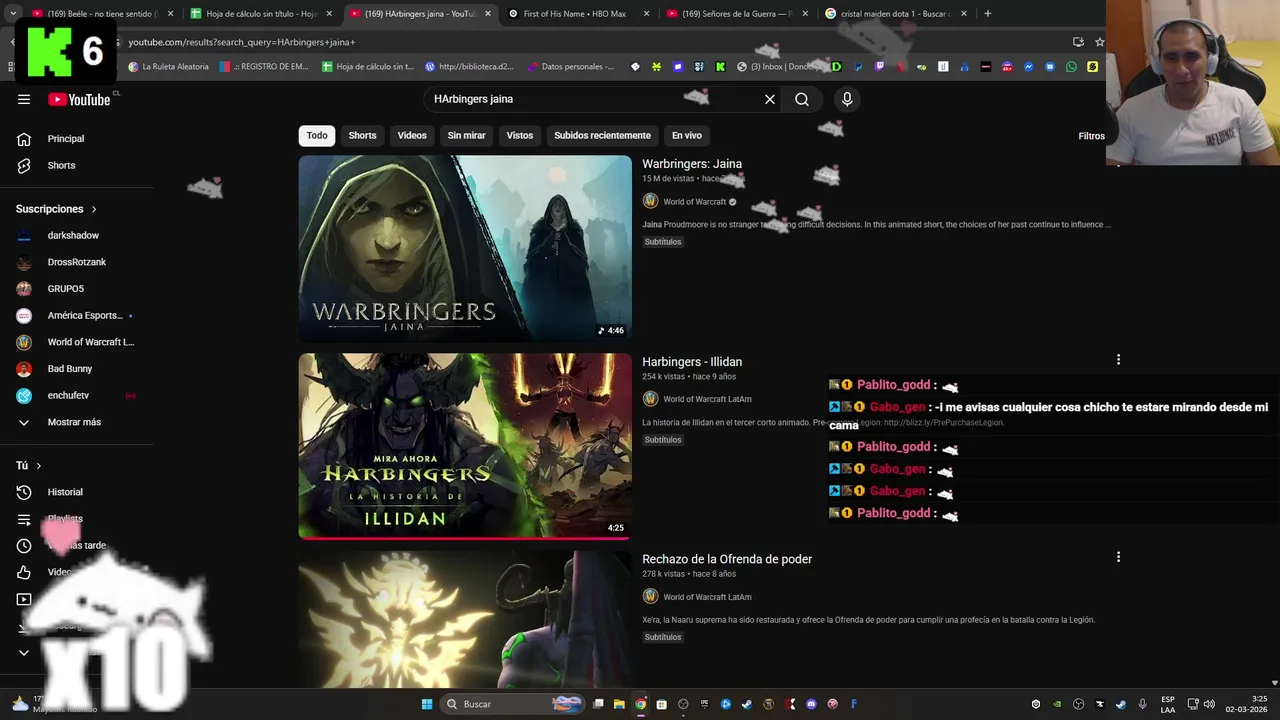
Task: Open World of Warcraft LatAm under Rechazo
Action: click(707, 597)
